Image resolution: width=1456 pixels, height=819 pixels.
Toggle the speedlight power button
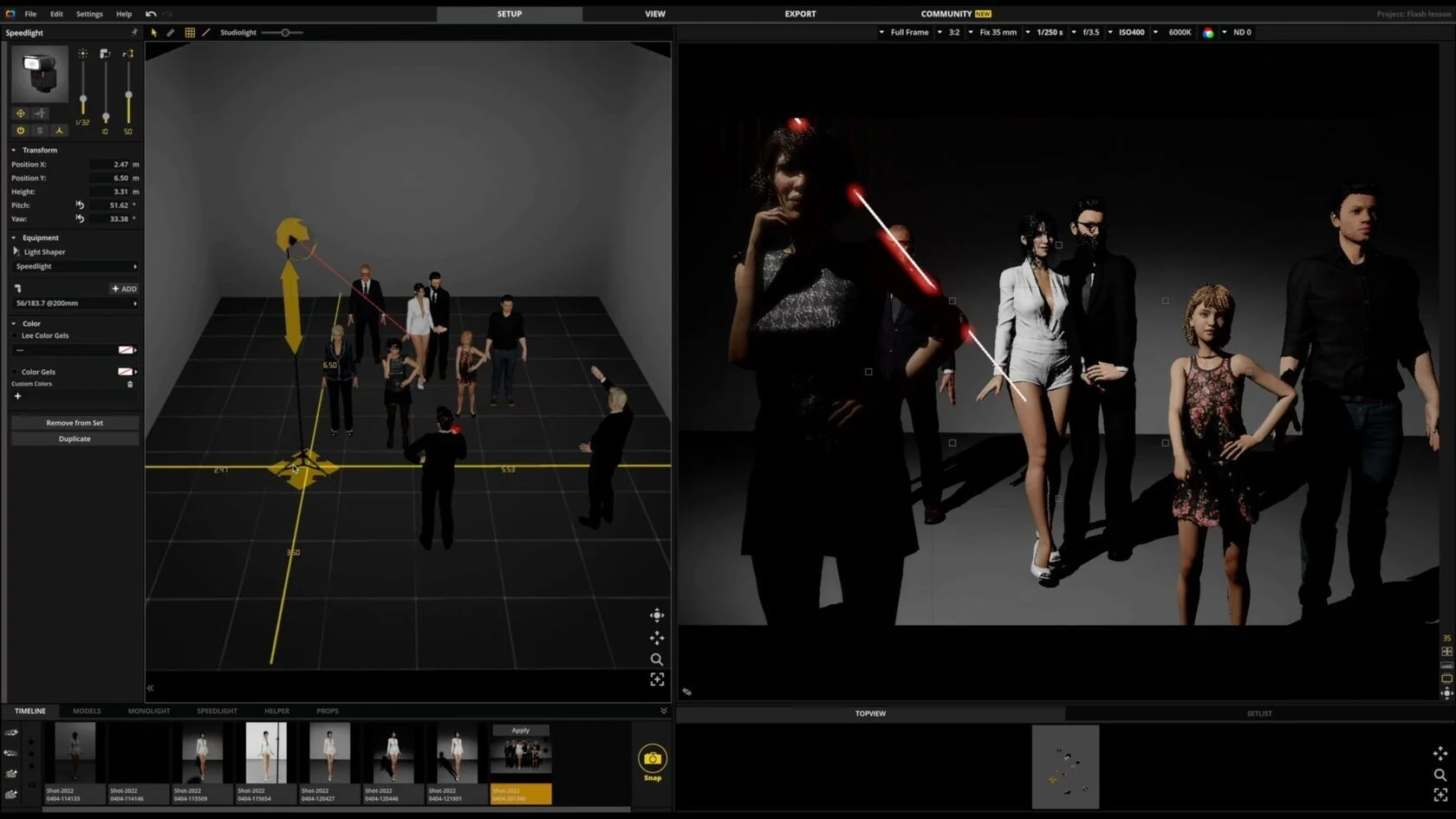[x=21, y=131]
